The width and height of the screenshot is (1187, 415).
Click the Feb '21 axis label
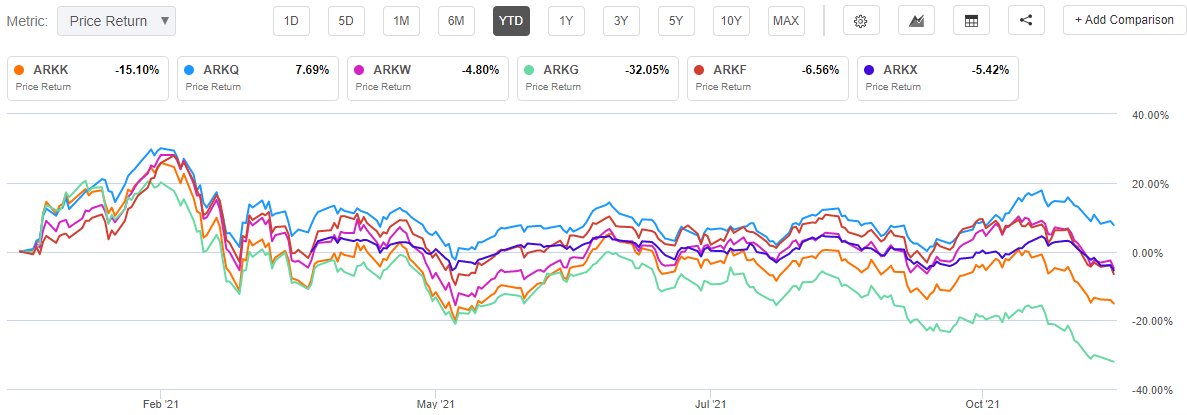point(160,405)
